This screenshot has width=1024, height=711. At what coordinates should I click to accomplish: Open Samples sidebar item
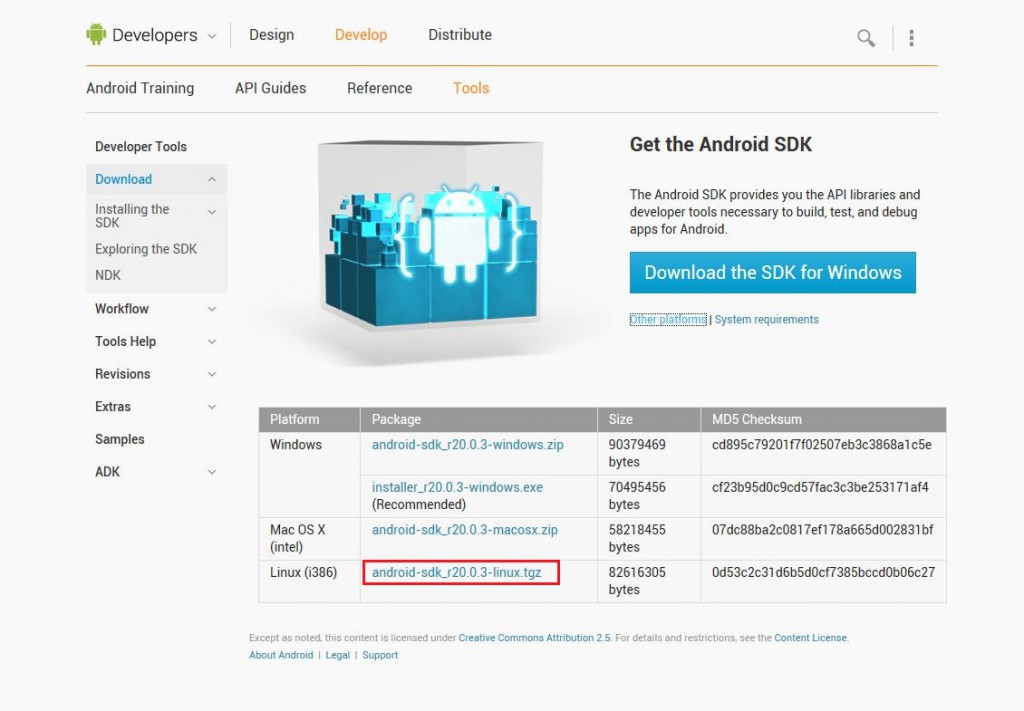click(120, 439)
